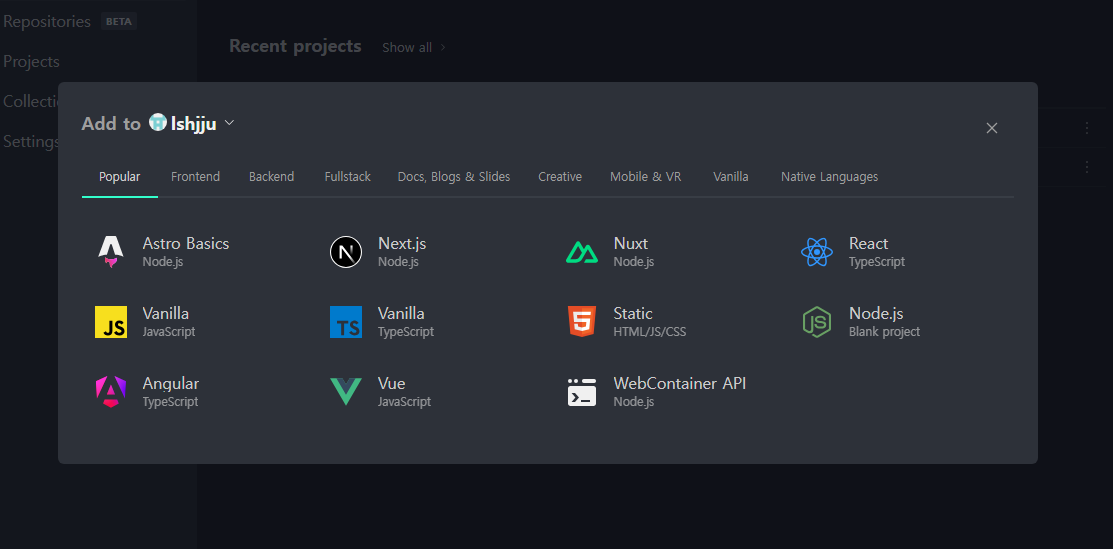Click the Recent projects heading
1113x549 pixels.
click(295, 46)
